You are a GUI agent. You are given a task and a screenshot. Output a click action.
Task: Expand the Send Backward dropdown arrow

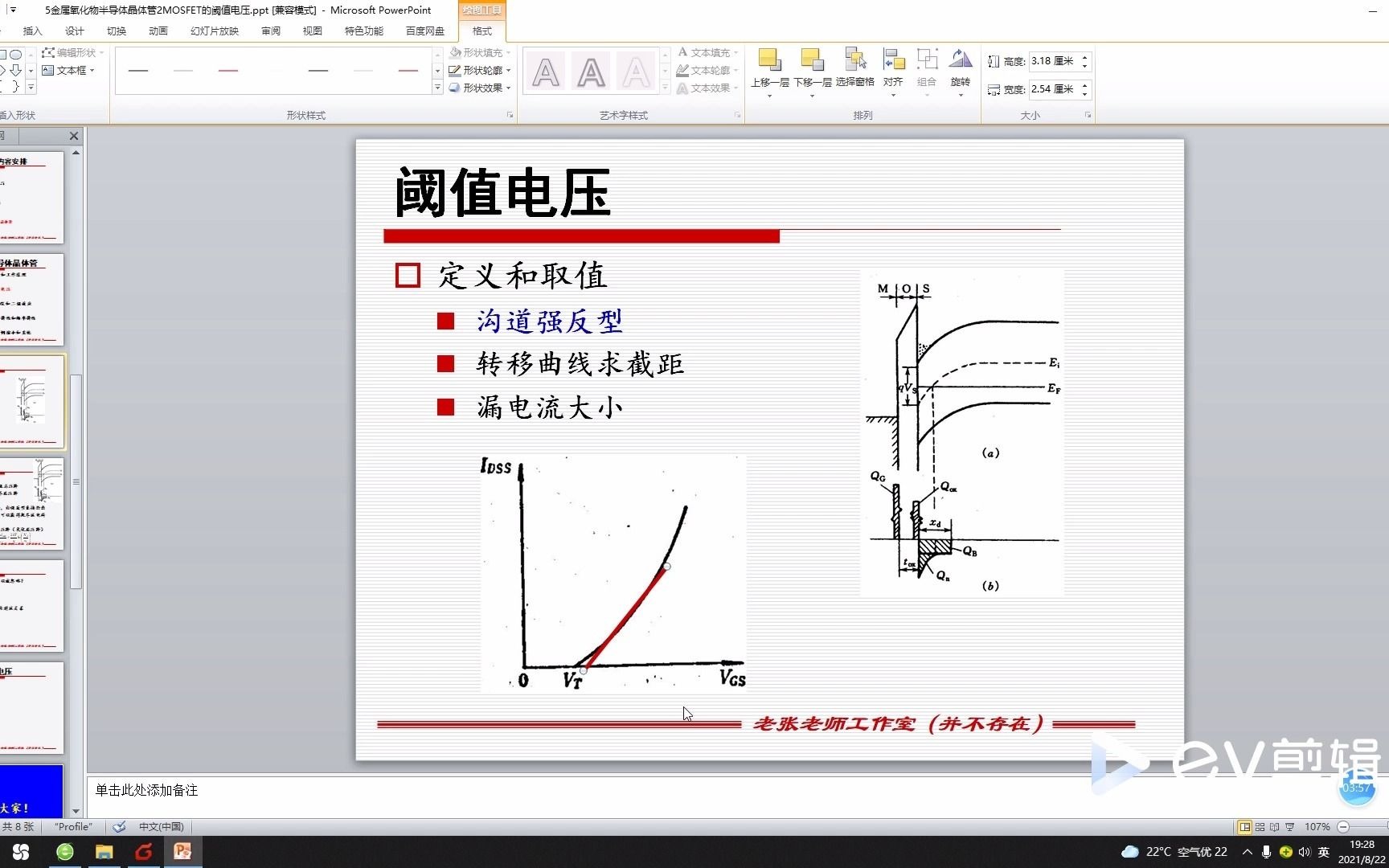pos(812,96)
